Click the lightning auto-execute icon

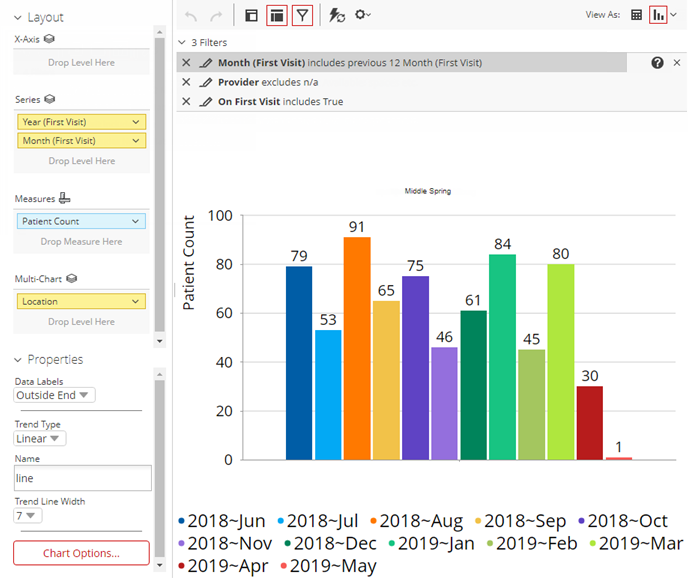point(337,16)
